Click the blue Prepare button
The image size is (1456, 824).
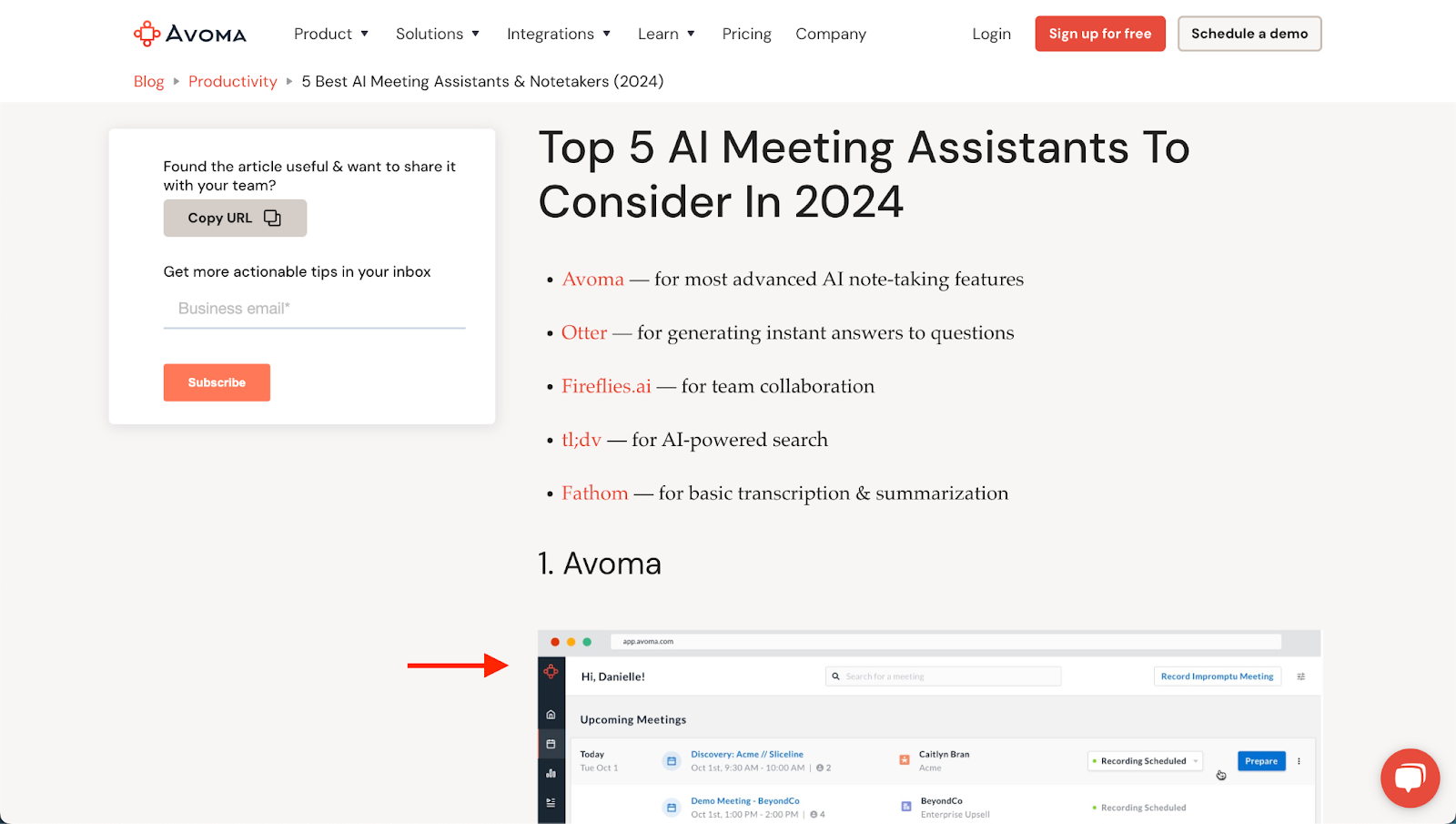tap(1261, 761)
